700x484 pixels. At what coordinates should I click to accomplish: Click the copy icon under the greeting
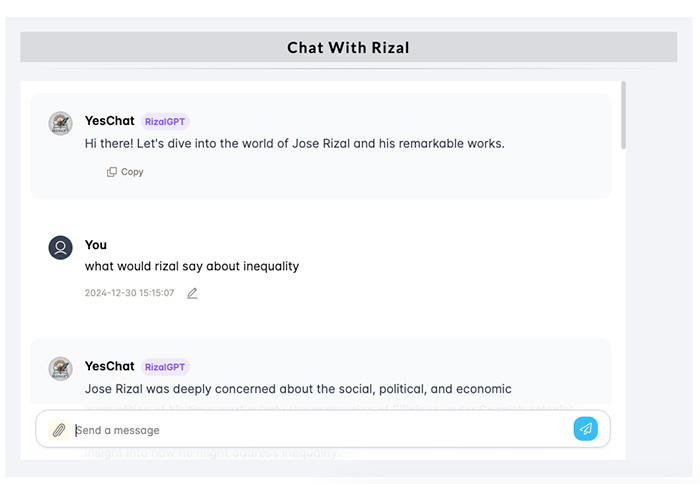click(112, 172)
